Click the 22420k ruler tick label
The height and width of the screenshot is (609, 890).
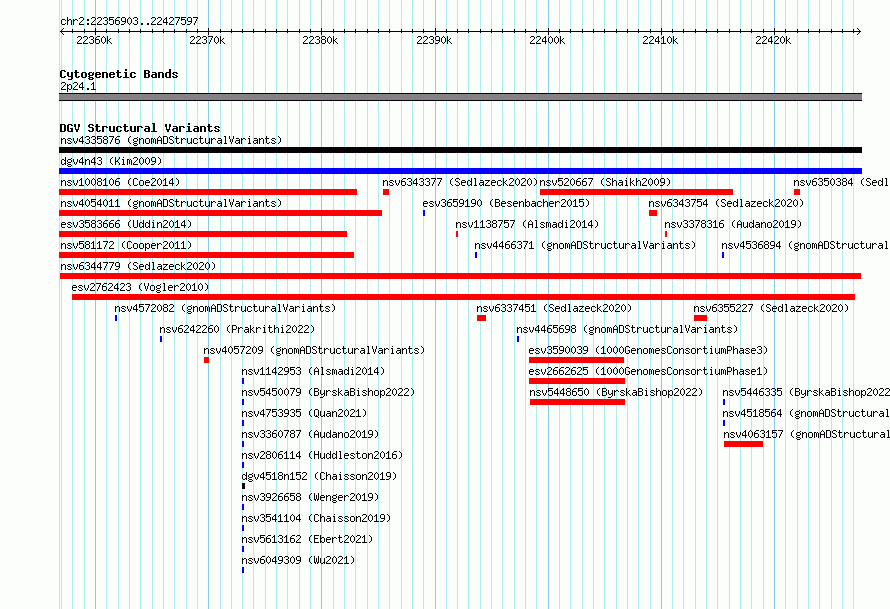773,40
